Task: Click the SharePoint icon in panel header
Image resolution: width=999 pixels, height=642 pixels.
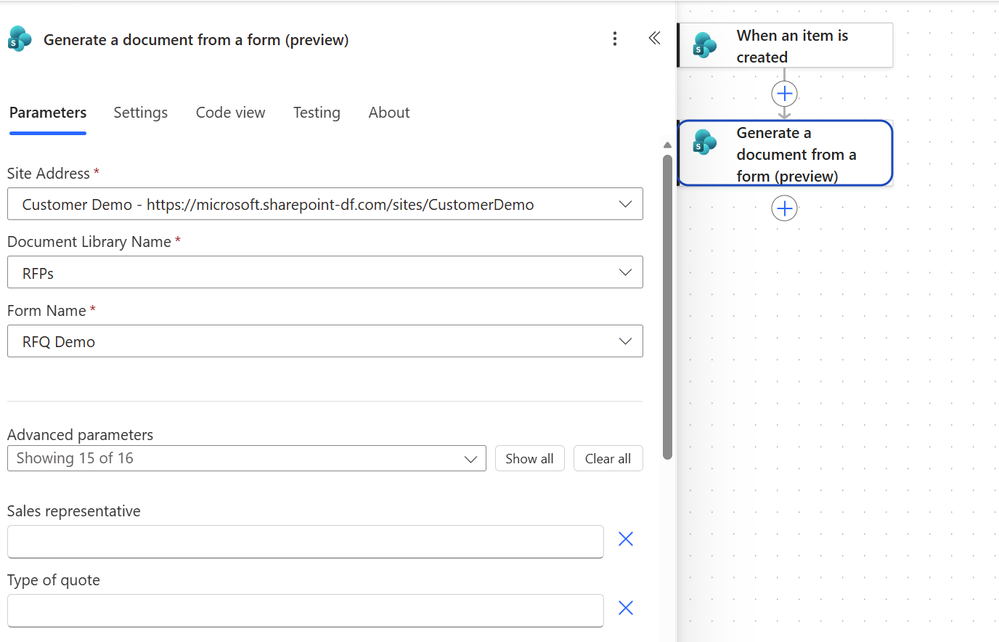Action: coord(20,39)
